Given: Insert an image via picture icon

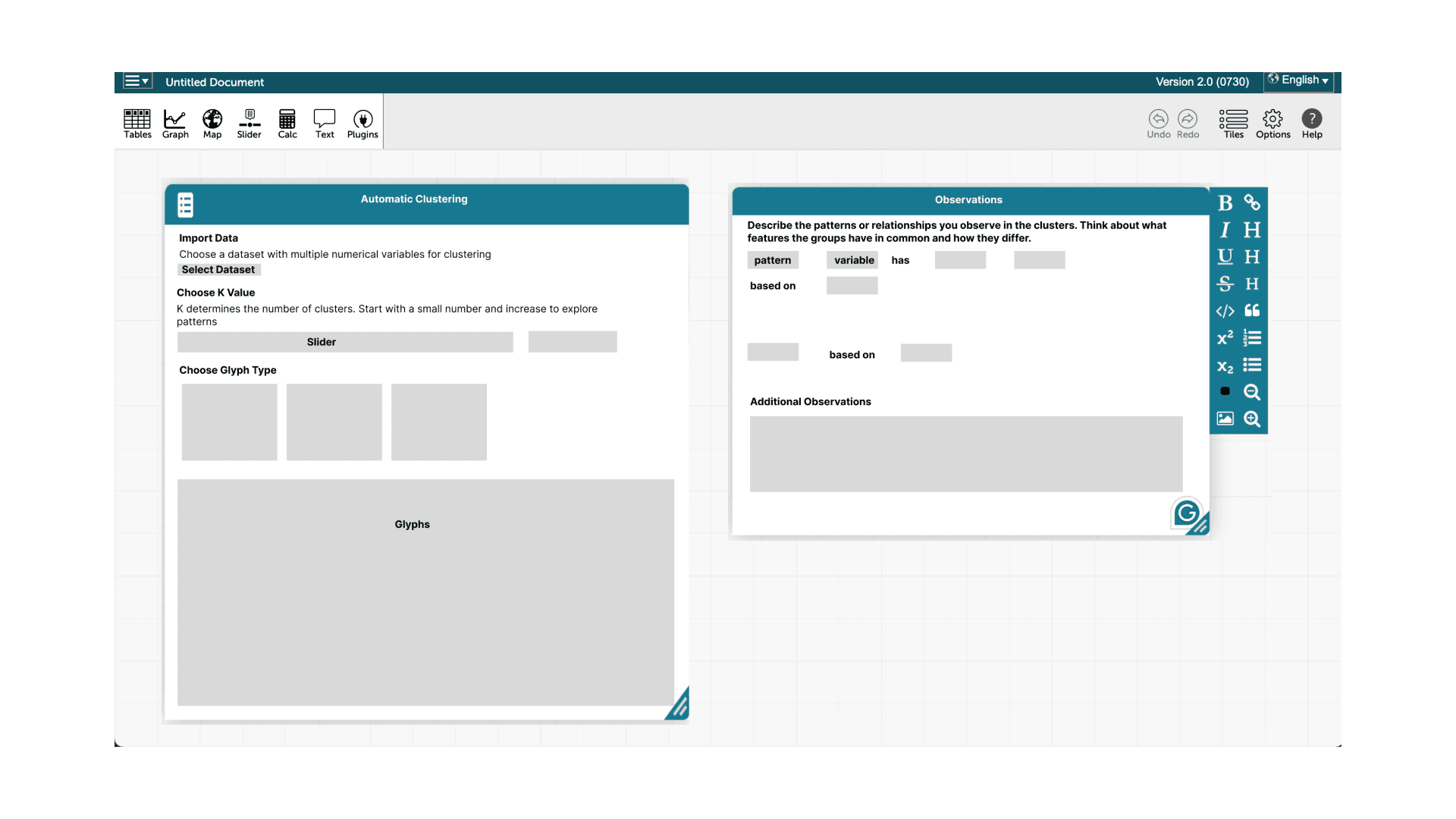Looking at the screenshot, I should click(x=1225, y=419).
